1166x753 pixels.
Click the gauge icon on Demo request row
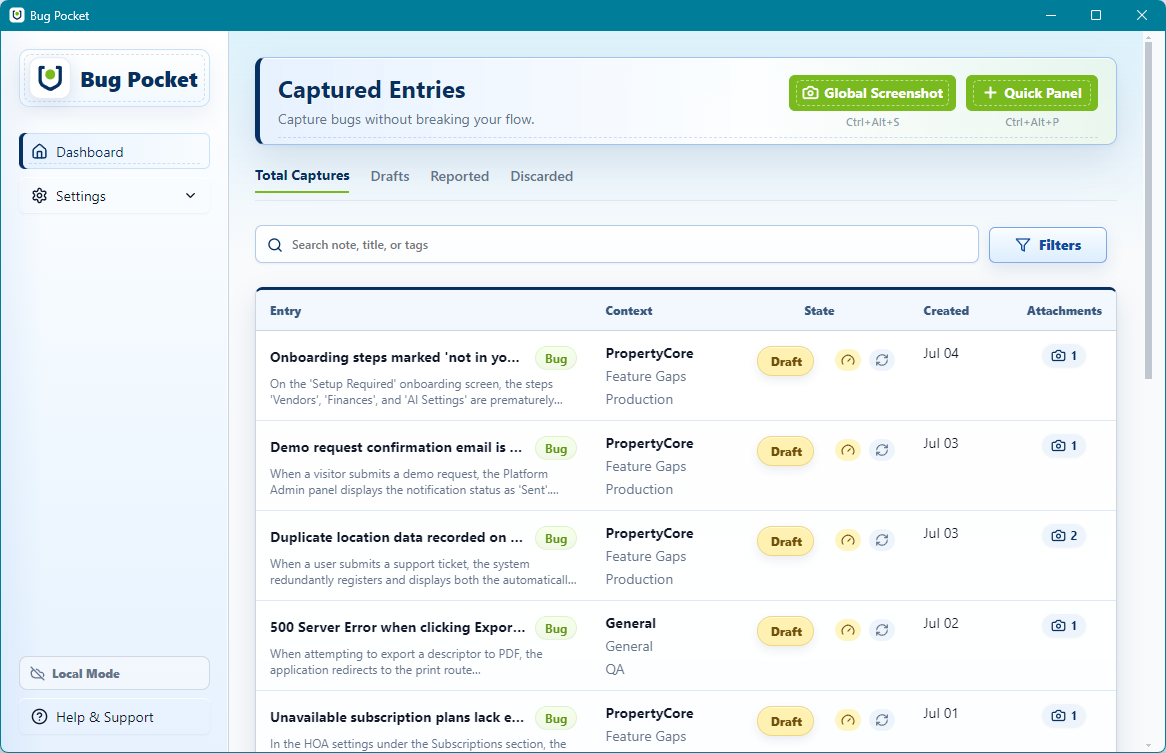[848, 450]
